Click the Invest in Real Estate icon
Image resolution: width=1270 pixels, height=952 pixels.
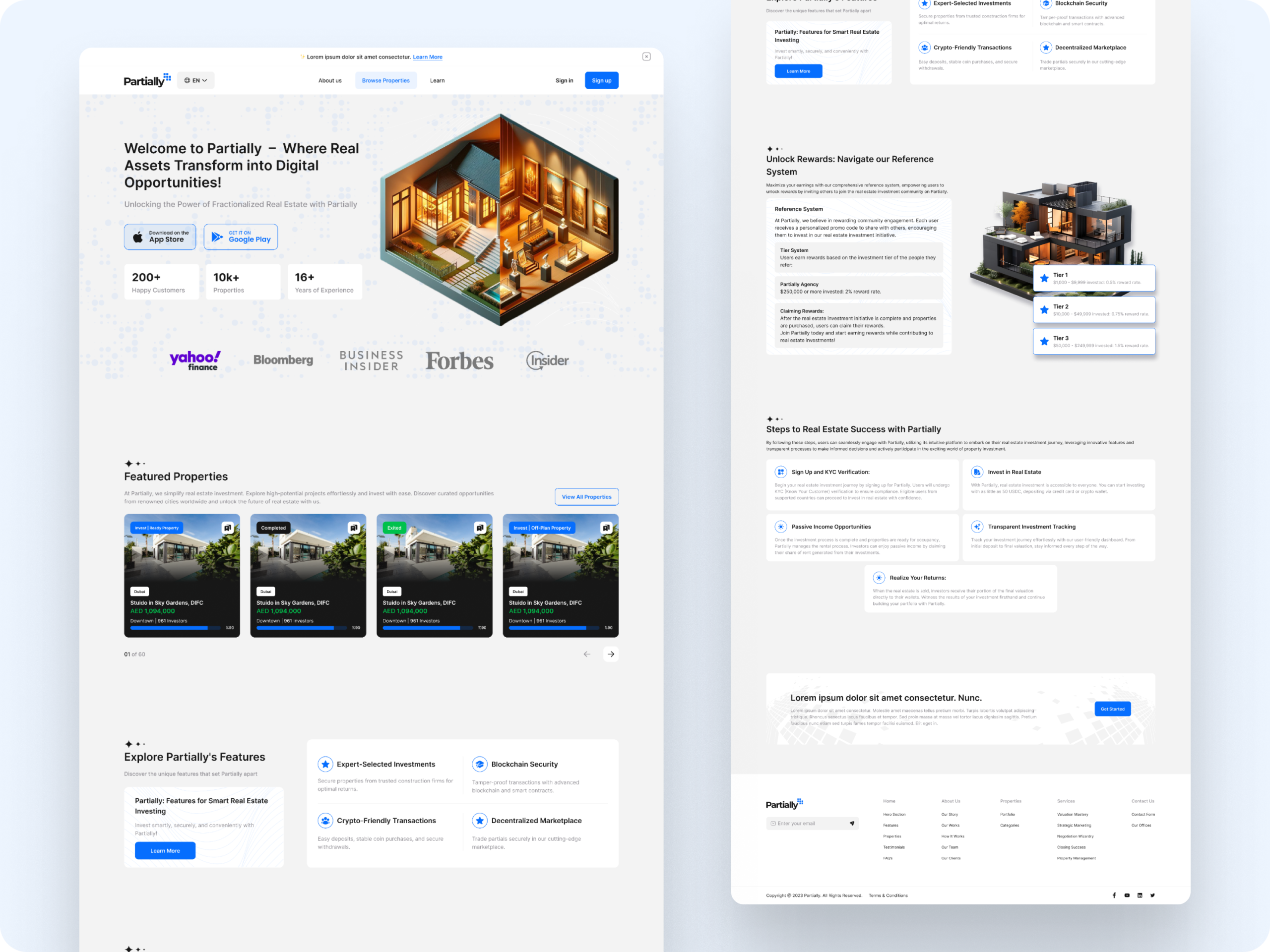977,472
